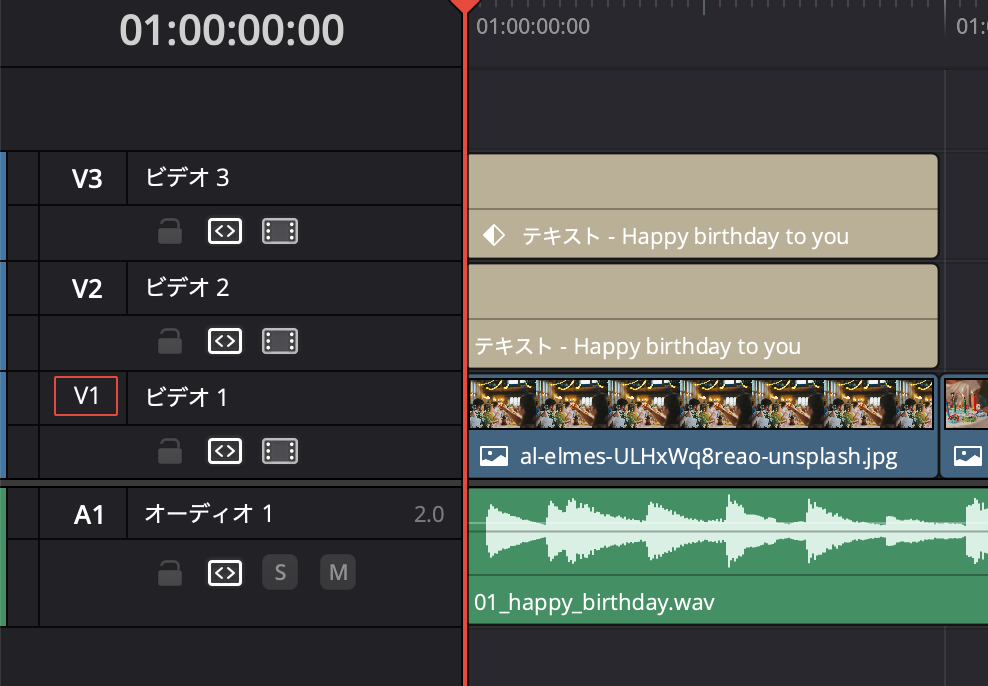
Task: Solo audio track 1
Action: 279,572
